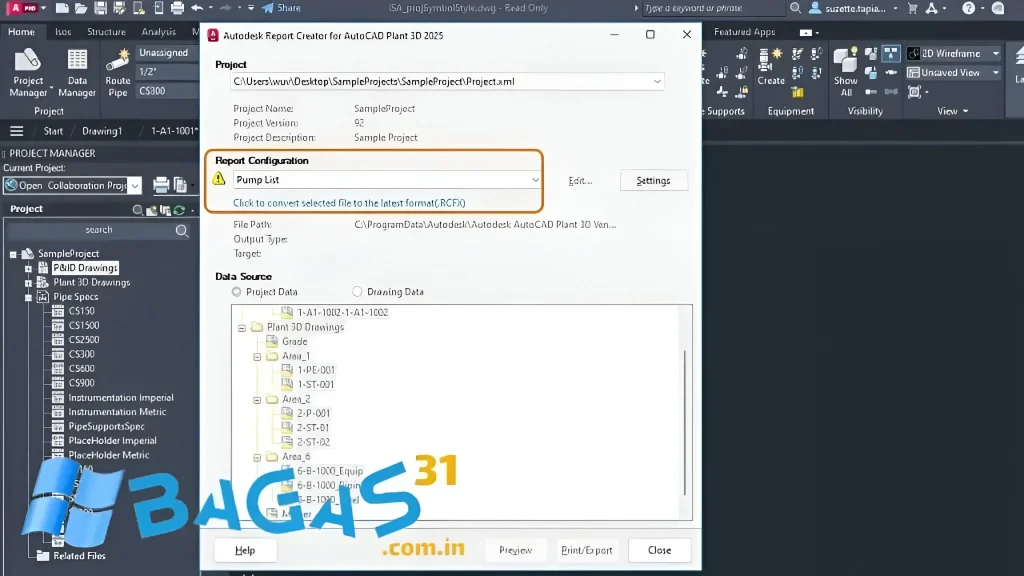Switch to the Start file tab
The width and height of the screenshot is (1024, 576).
click(x=53, y=131)
